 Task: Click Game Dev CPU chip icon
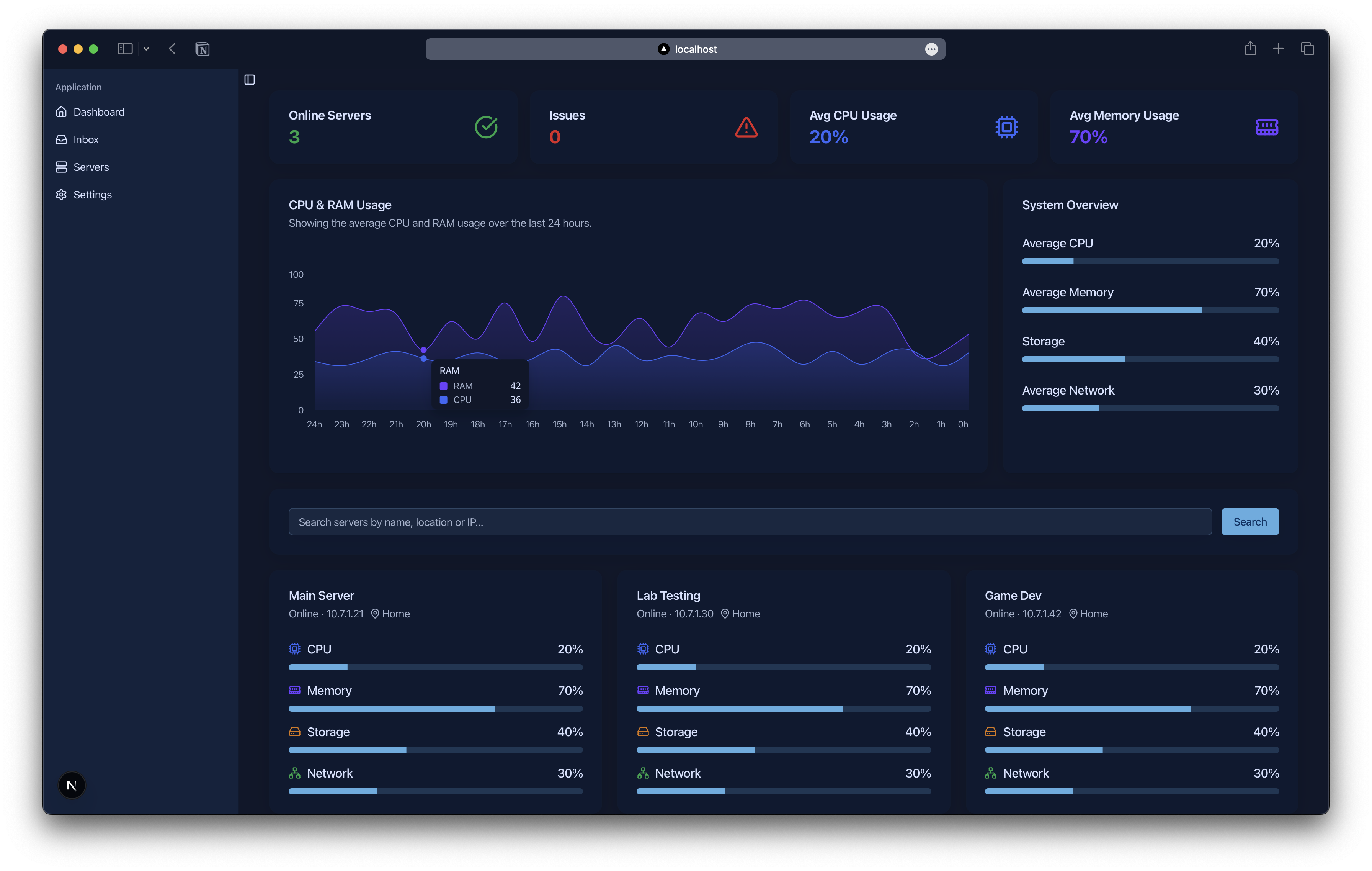click(991, 649)
